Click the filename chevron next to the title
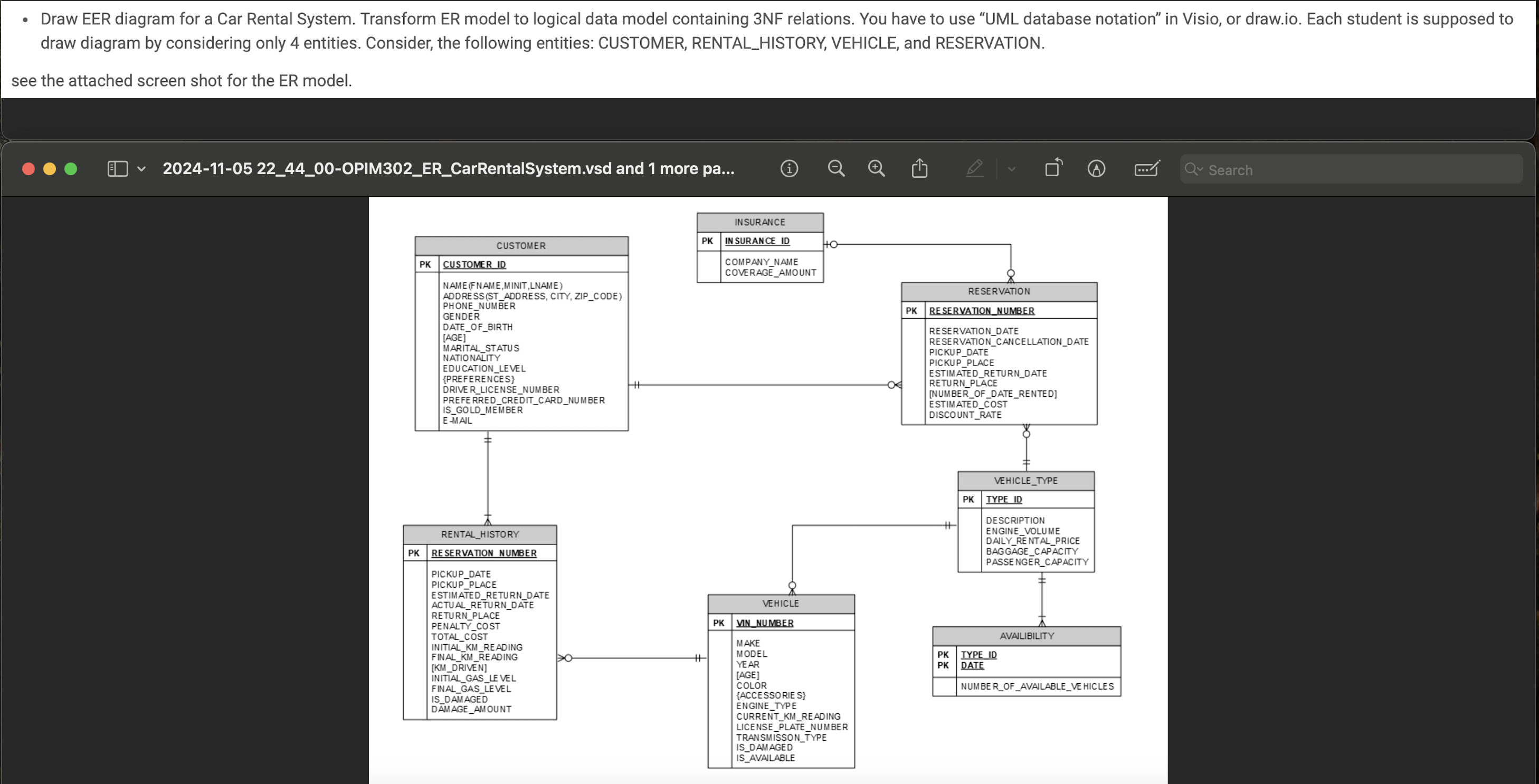1539x784 pixels. (x=142, y=169)
